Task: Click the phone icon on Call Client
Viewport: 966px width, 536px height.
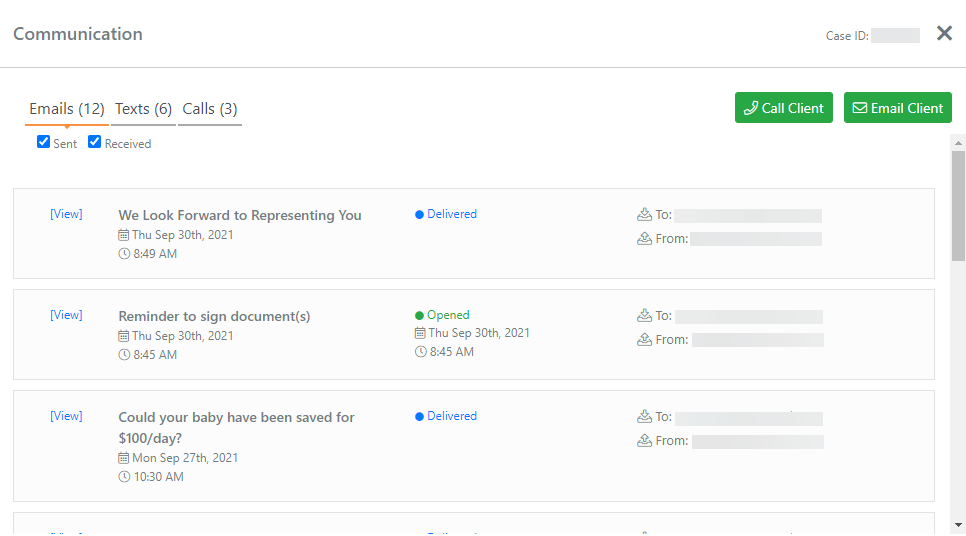Action: [x=751, y=108]
